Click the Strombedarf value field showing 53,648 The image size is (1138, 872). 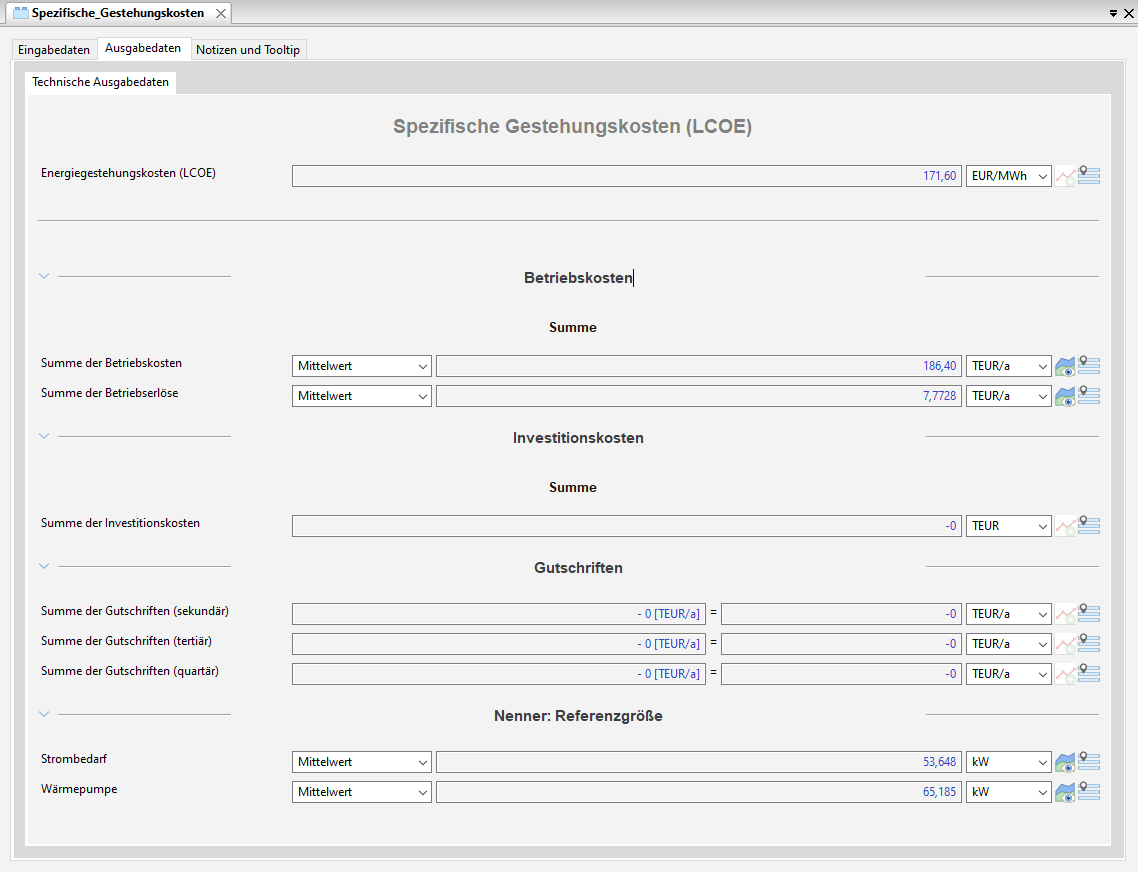click(699, 762)
